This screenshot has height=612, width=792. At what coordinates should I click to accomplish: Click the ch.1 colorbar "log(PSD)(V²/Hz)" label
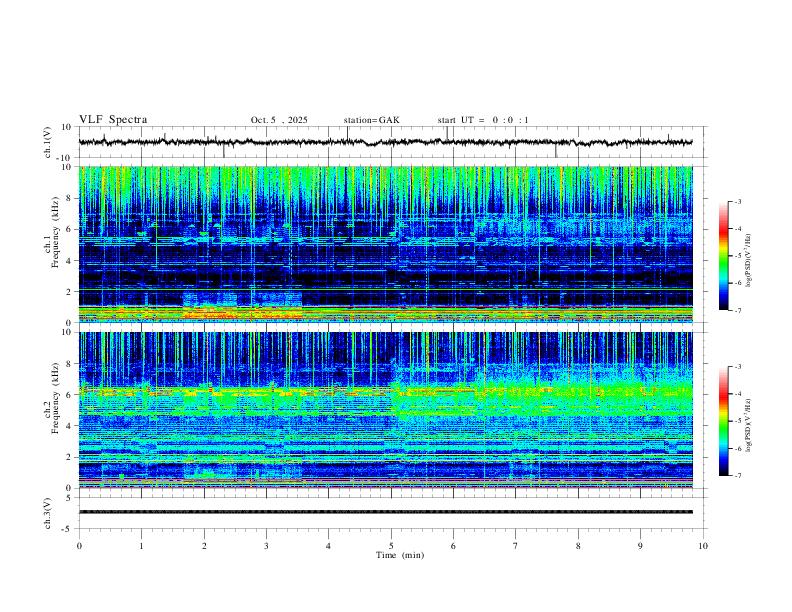(749, 260)
